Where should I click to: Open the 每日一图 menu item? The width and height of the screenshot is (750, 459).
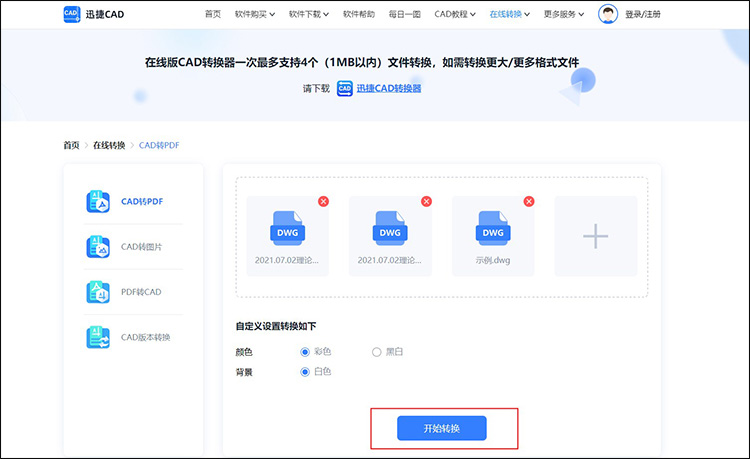405,14
